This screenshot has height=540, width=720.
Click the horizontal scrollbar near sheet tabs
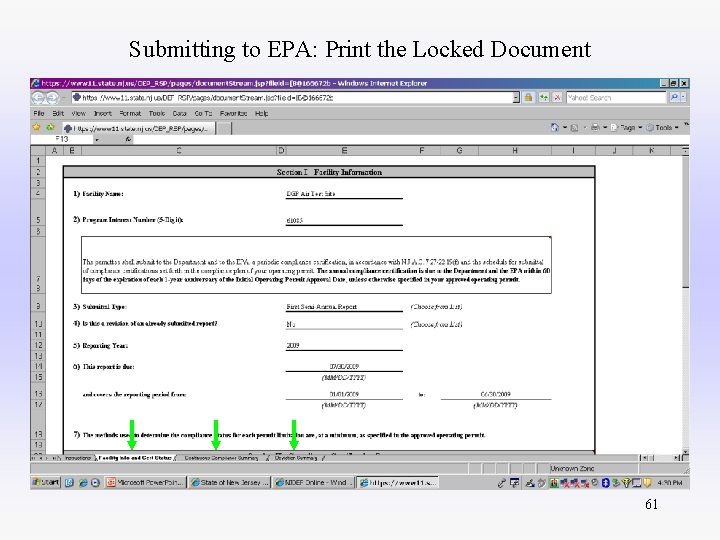(660, 458)
